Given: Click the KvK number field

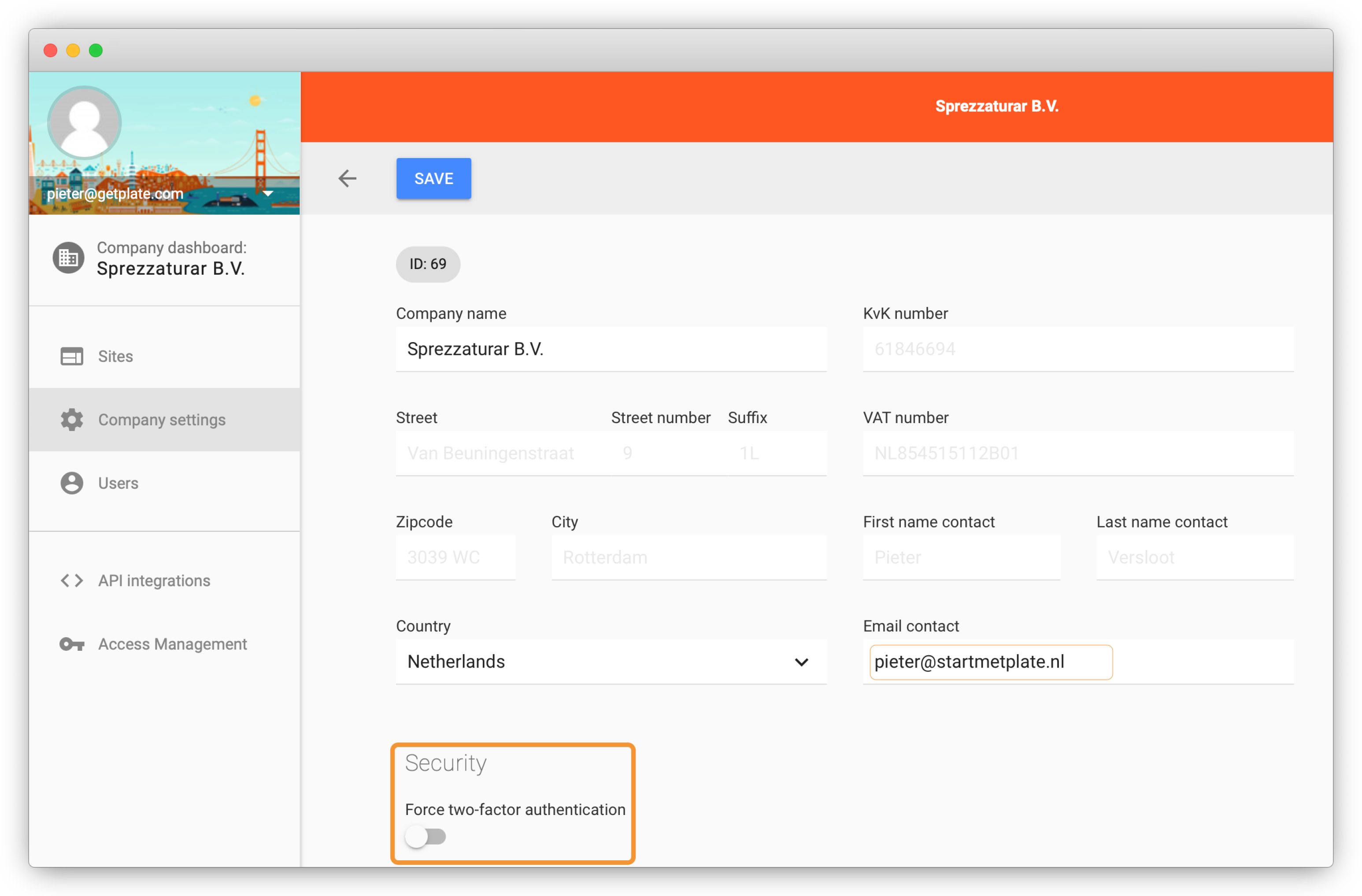Looking at the screenshot, I should pyautogui.click(x=1078, y=350).
